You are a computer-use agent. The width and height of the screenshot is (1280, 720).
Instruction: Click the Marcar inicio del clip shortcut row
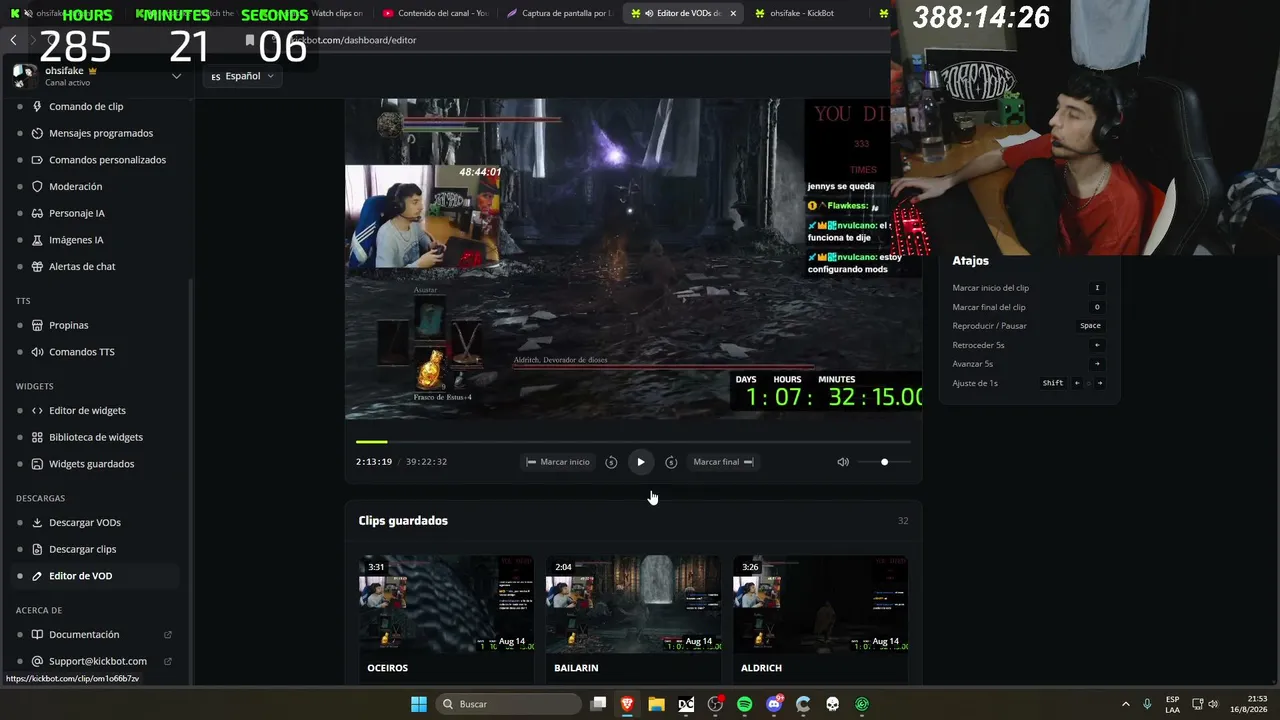coord(1027,288)
